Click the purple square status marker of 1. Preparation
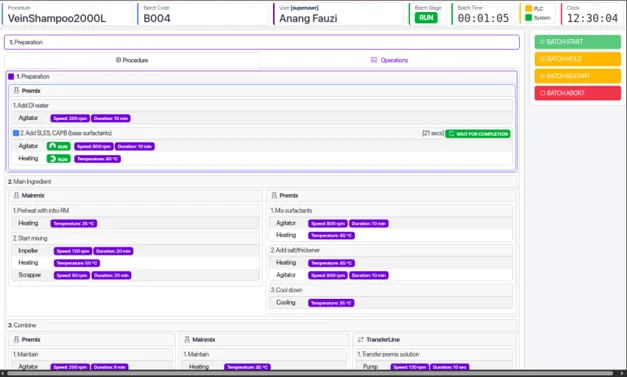This screenshot has width=627, height=377. click(11, 76)
